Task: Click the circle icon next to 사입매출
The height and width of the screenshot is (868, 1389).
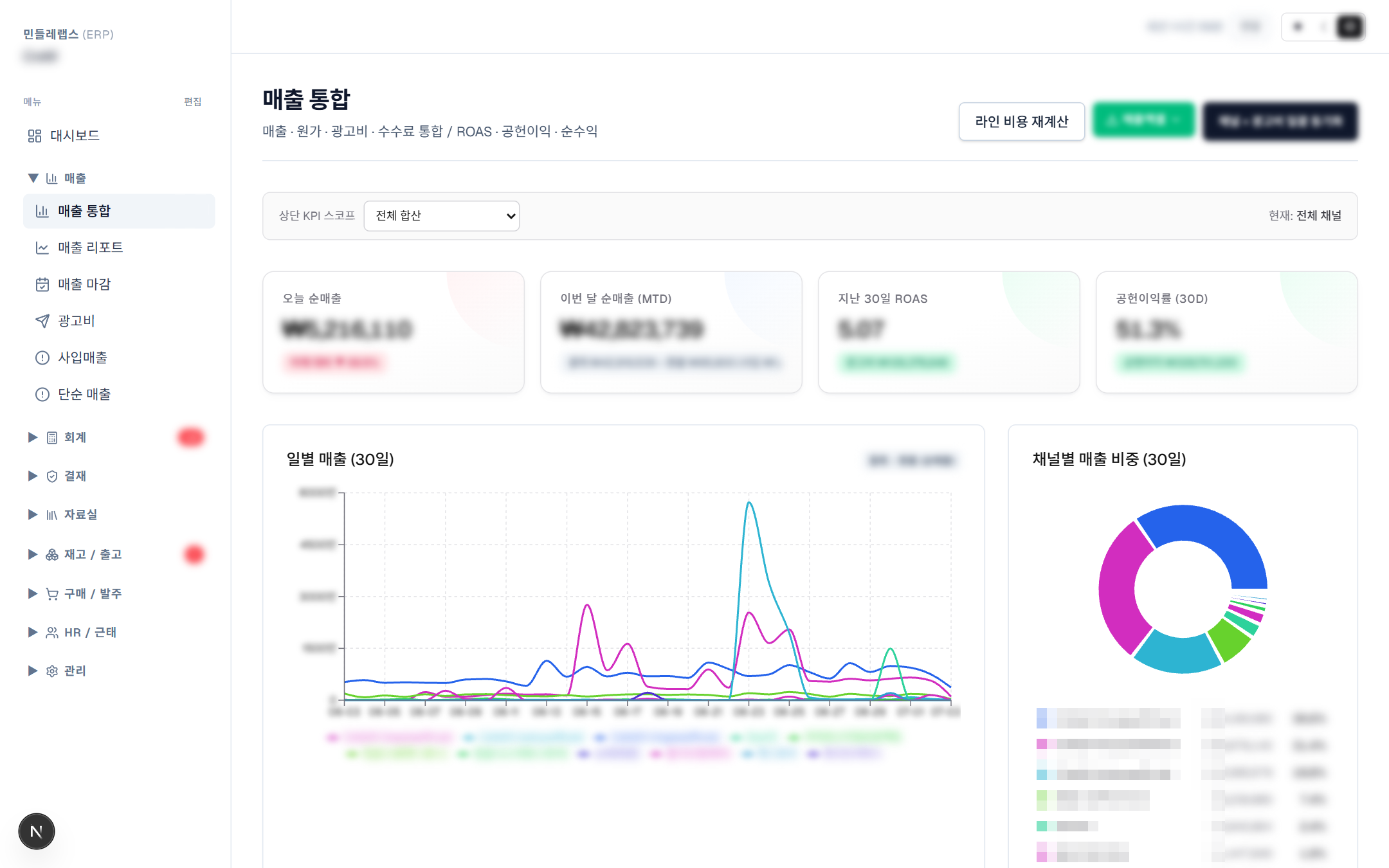Action: 42,357
